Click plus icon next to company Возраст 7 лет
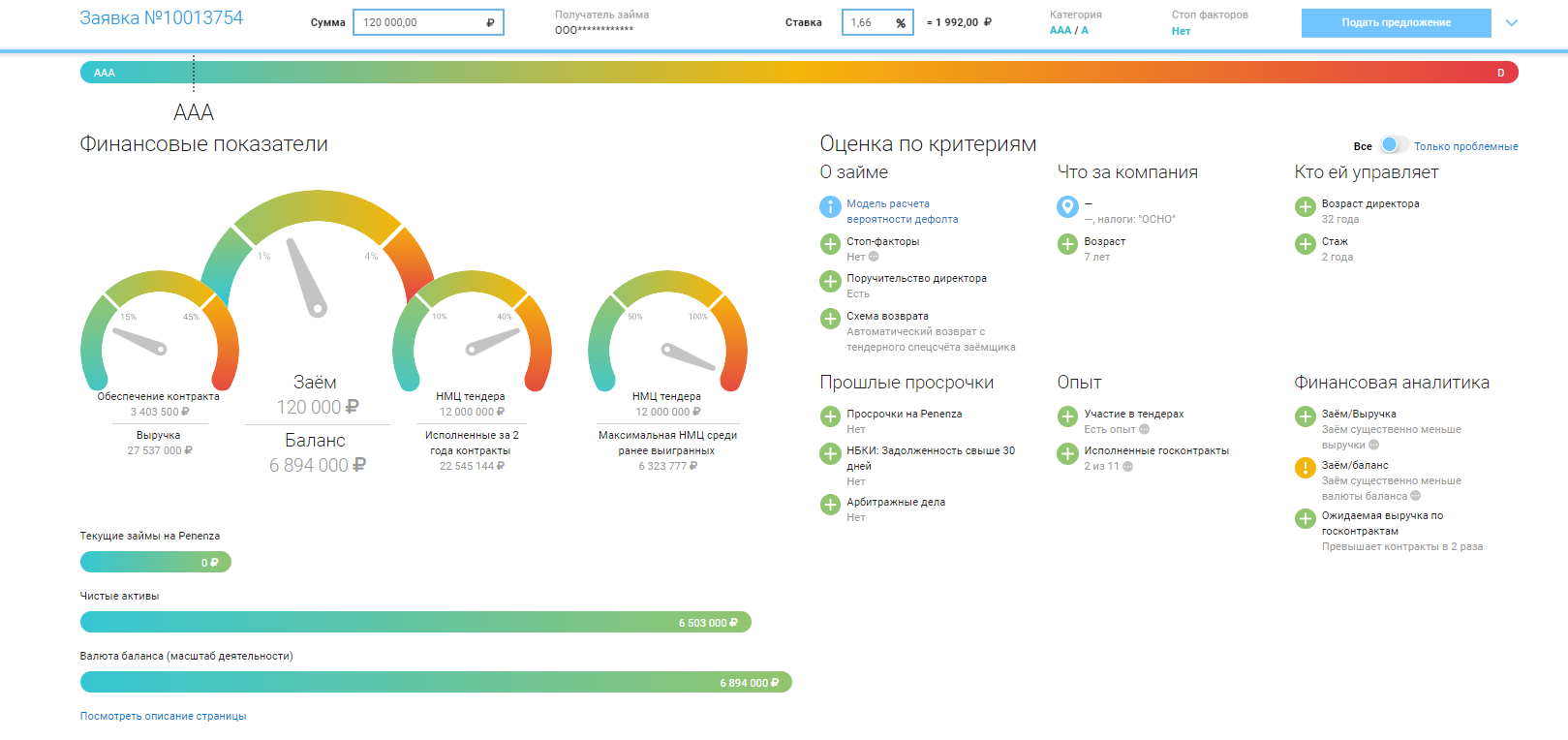Image resolution: width=1568 pixels, height=740 pixels. [x=1067, y=244]
